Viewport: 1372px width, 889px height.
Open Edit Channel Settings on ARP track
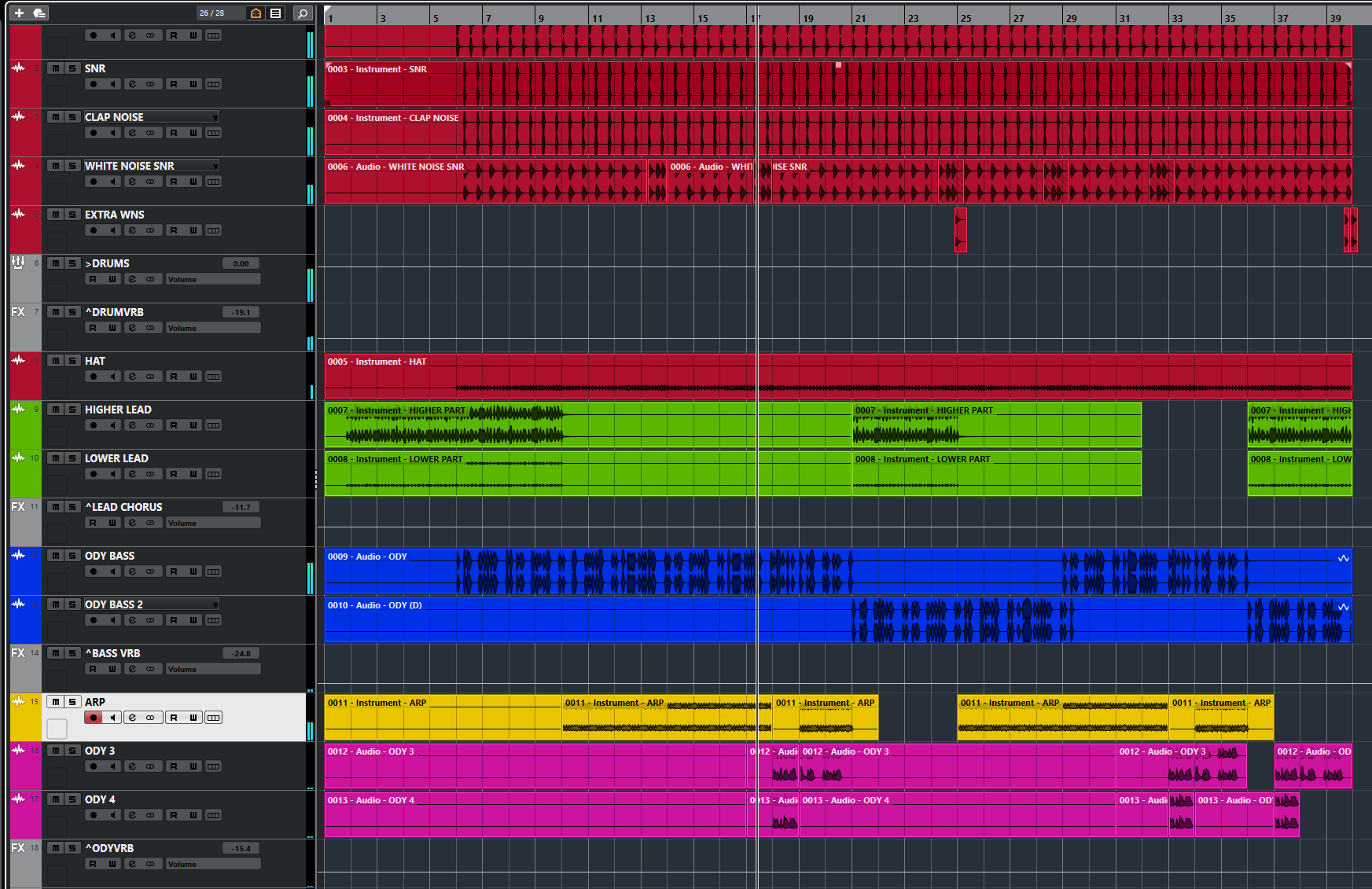coord(132,718)
